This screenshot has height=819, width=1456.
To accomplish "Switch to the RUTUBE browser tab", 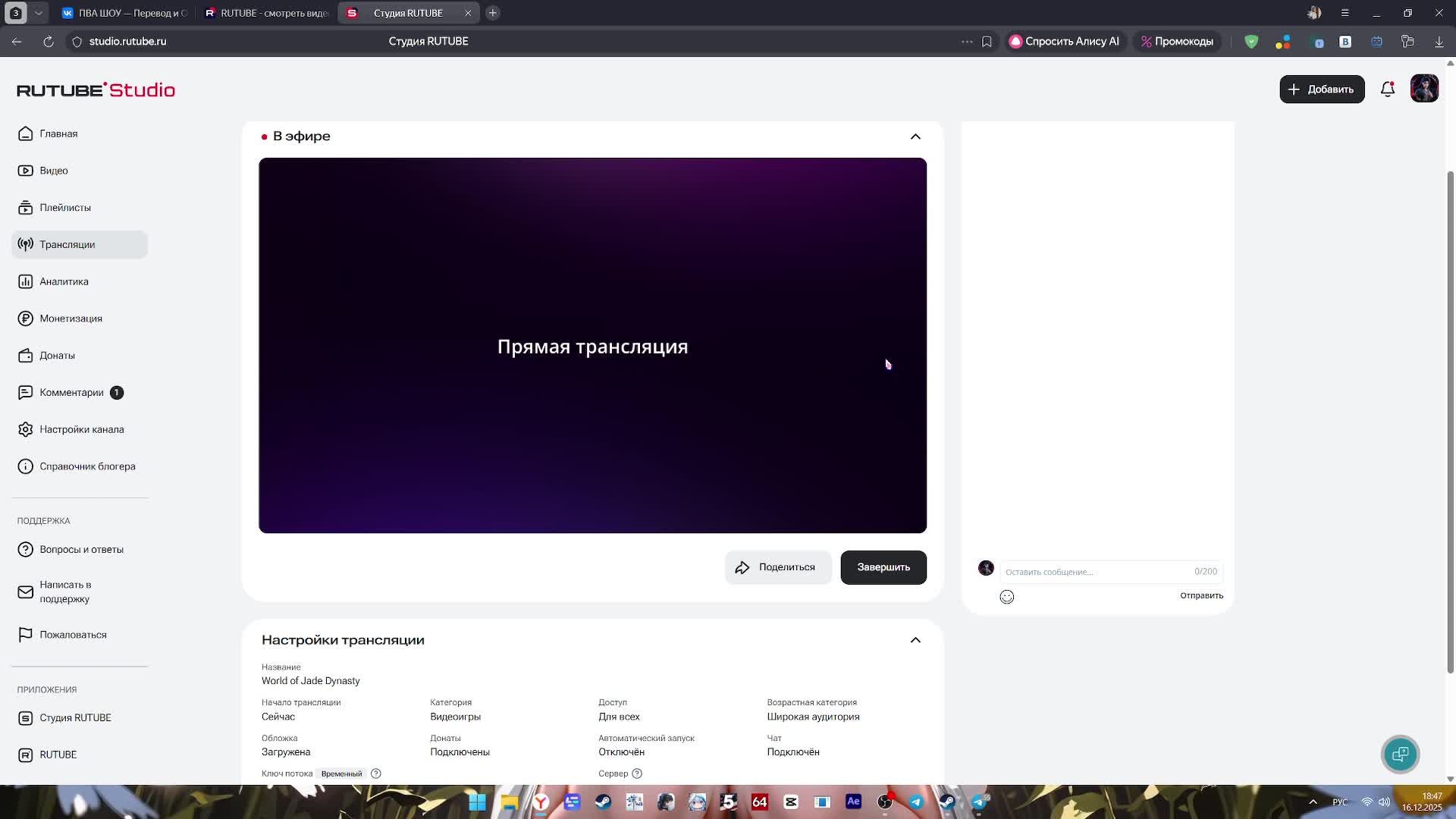I will click(x=265, y=13).
